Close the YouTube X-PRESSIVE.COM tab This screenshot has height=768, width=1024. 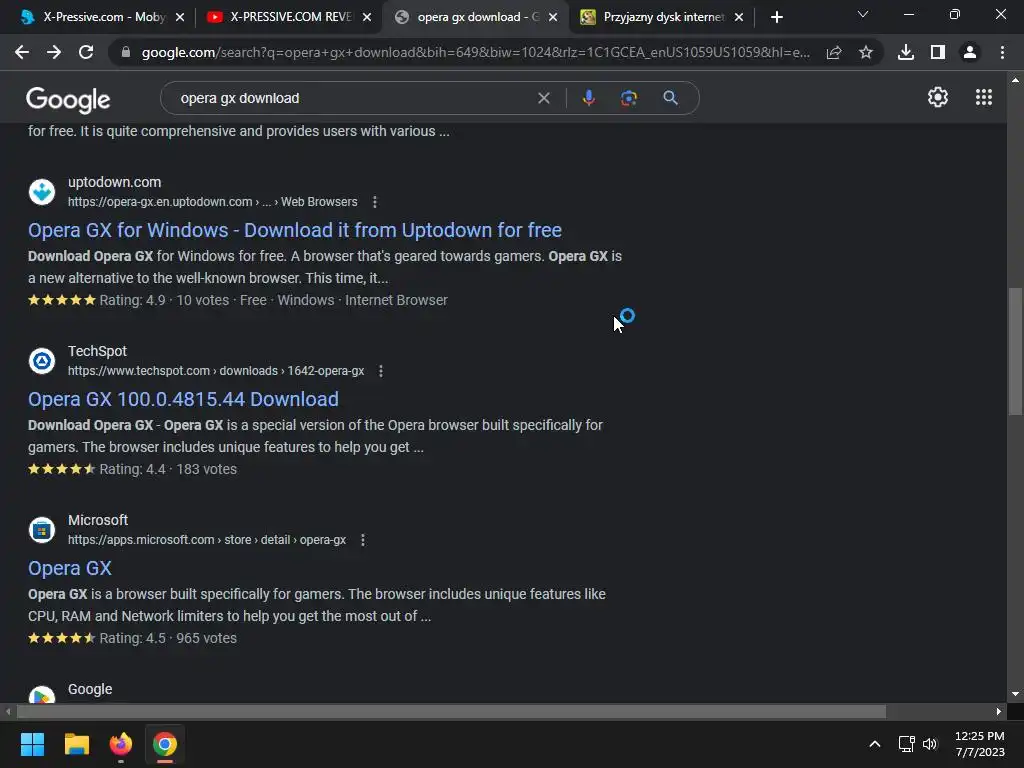[x=367, y=17]
